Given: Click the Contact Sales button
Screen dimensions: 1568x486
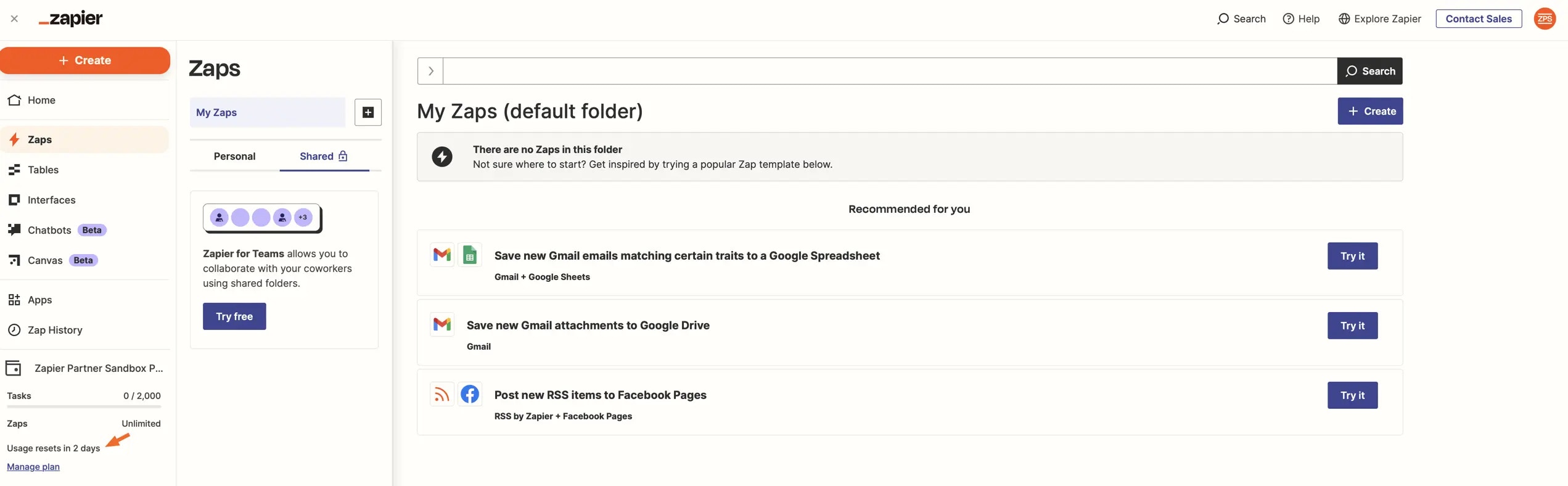Looking at the screenshot, I should pos(1479,19).
